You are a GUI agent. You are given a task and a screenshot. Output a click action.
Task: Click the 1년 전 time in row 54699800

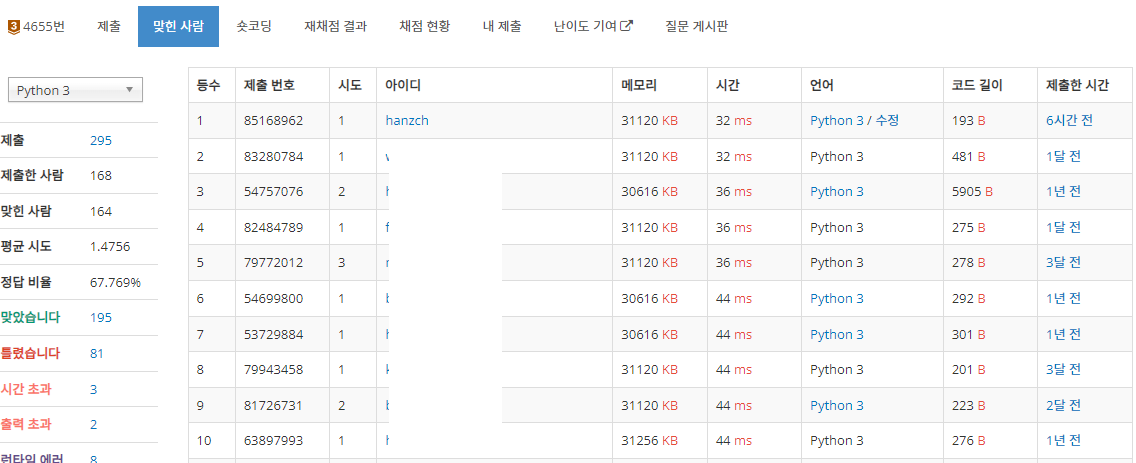click(x=1064, y=299)
